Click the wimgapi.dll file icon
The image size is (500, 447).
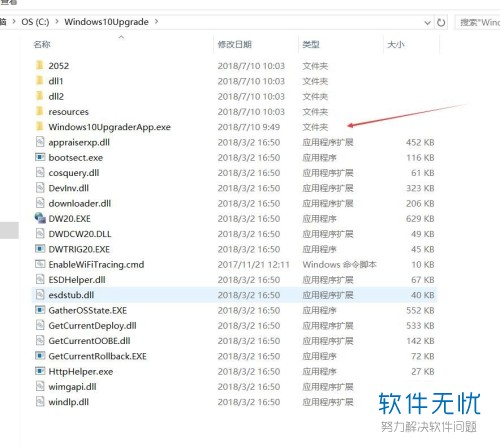40,386
